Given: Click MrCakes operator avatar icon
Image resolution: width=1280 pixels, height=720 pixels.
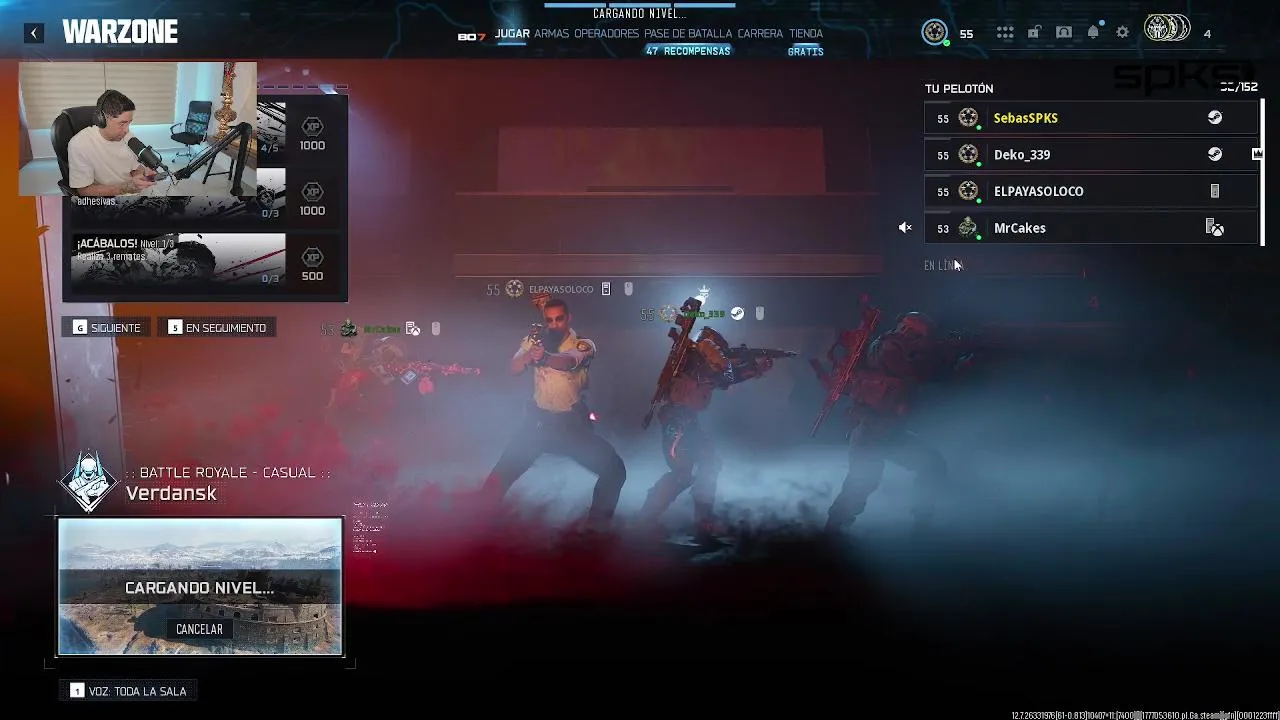Looking at the screenshot, I should tap(968, 228).
